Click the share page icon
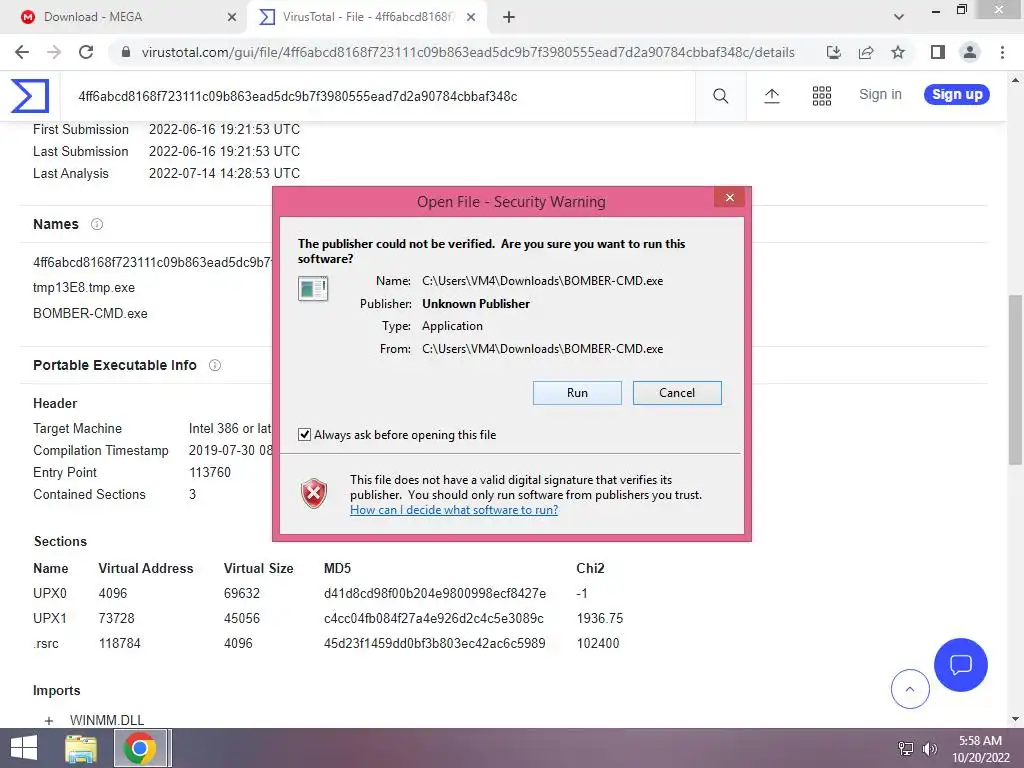Image resolution: width=1024 pixels, height=768 pixels. [x=866, y=52]
